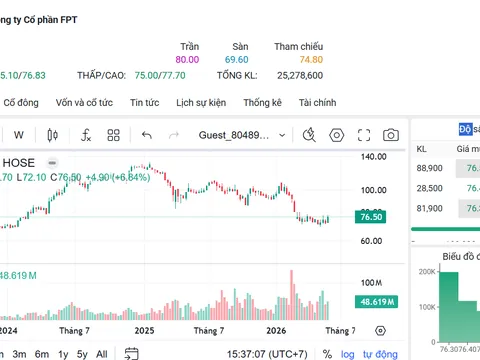Collapse the HOSE legend with the minus icon
Viewport: 480px width, 360px height.
click(x=52, y=163)
